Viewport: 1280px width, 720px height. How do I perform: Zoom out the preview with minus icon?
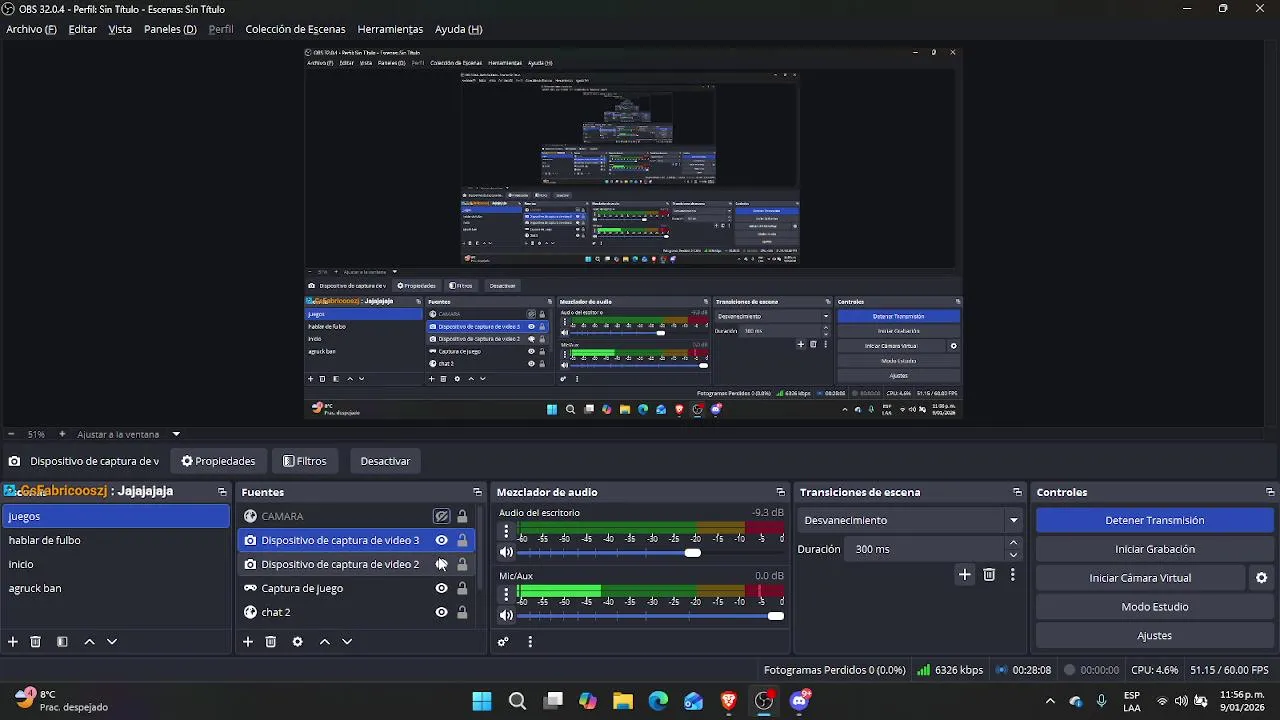[x=11, y=434]
